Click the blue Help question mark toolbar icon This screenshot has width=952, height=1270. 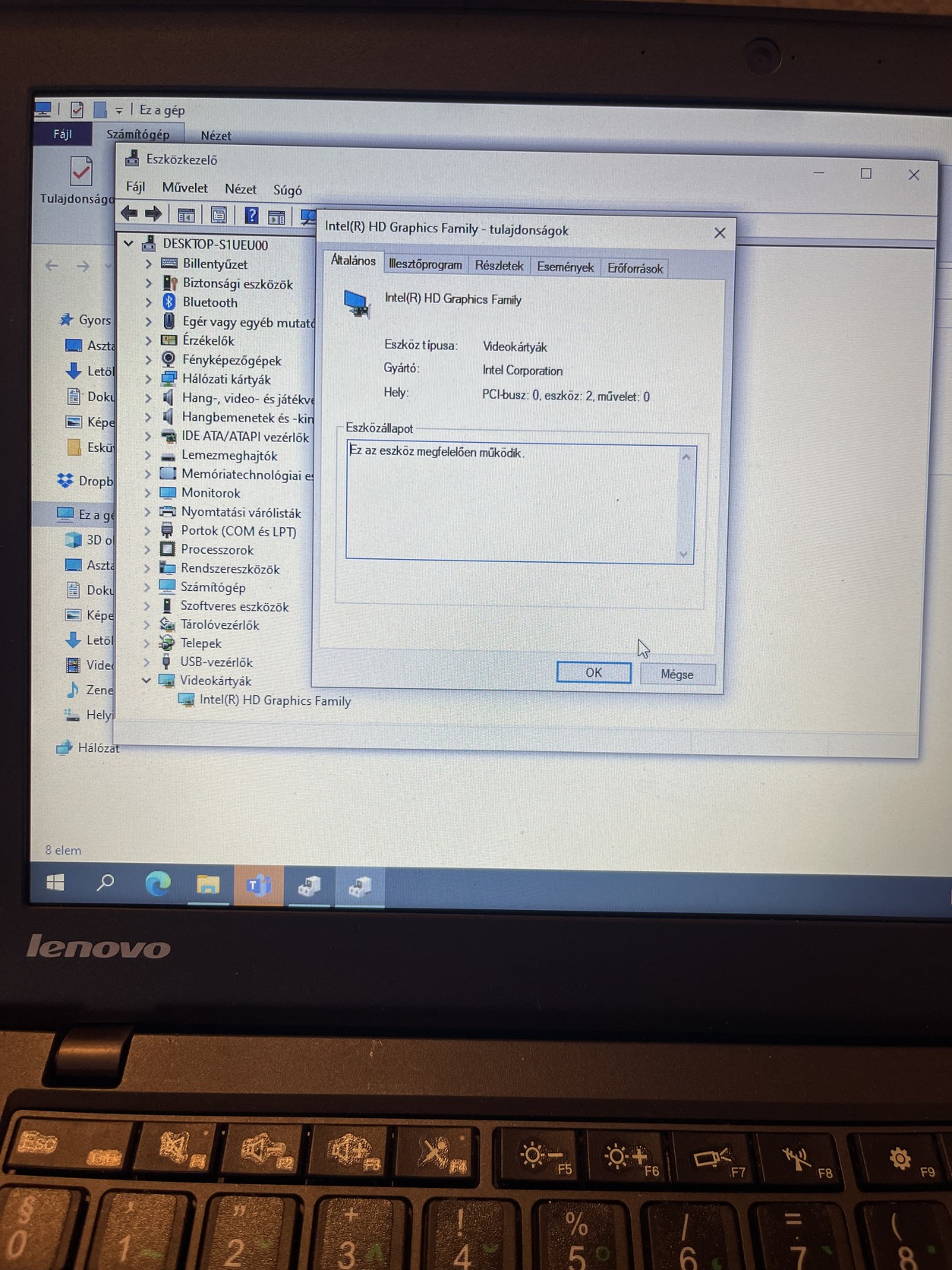(x=251, y=216)
